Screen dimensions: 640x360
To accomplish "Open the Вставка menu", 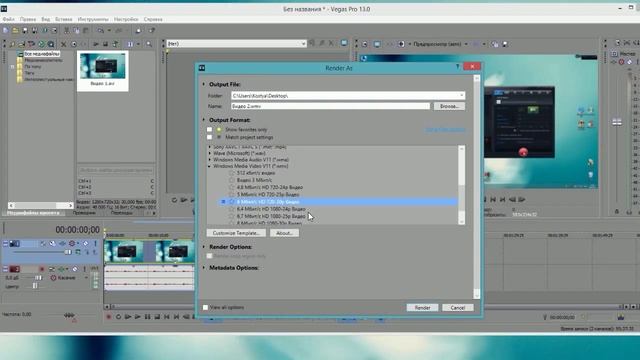I will click(64, 19).
